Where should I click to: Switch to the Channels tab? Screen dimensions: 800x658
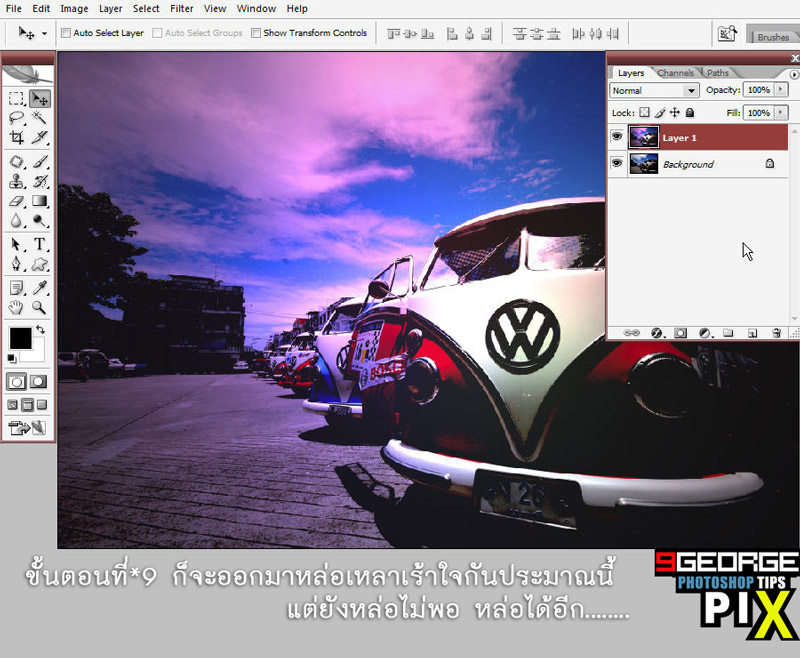tap(676, 73)
